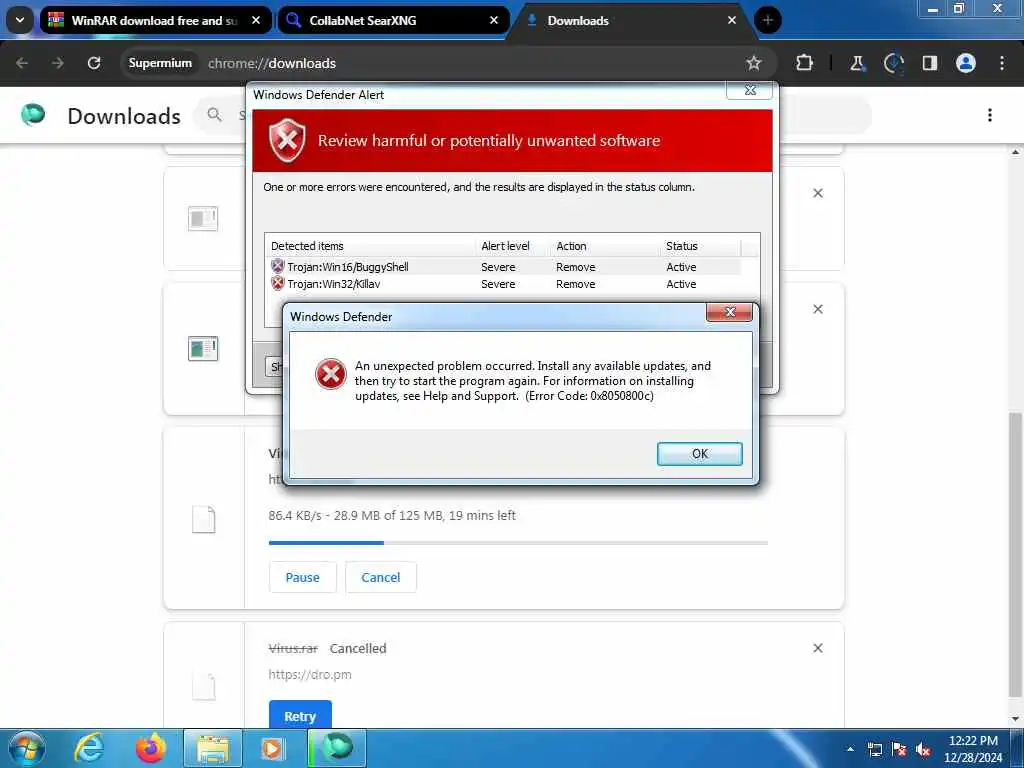Open the tab search dropdown
Image resolution: width=1024 pixels, height=768 pixels.
(x=20, y=20)
